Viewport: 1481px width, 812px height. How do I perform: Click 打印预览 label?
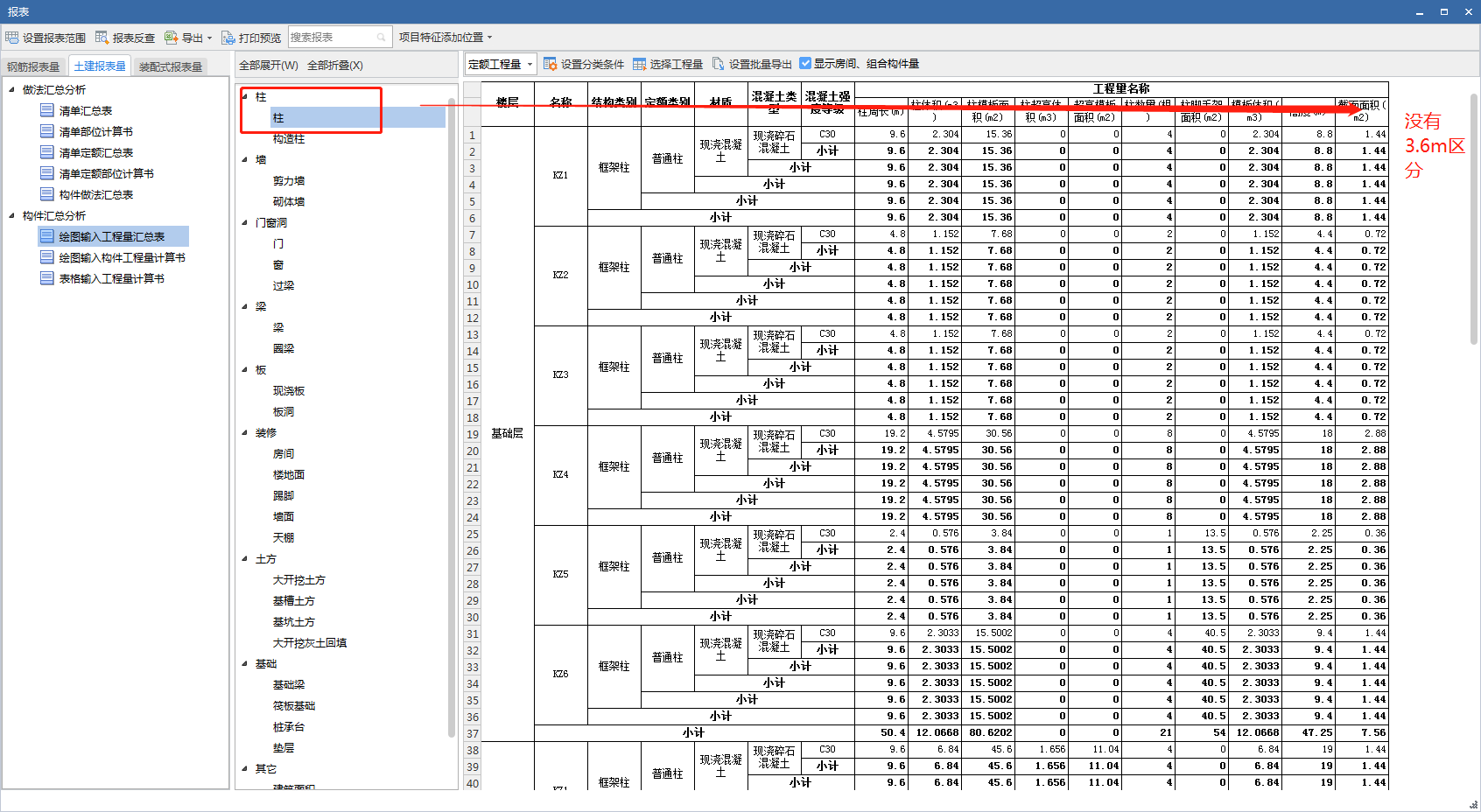pyautogui.click(x=260, y=38)
